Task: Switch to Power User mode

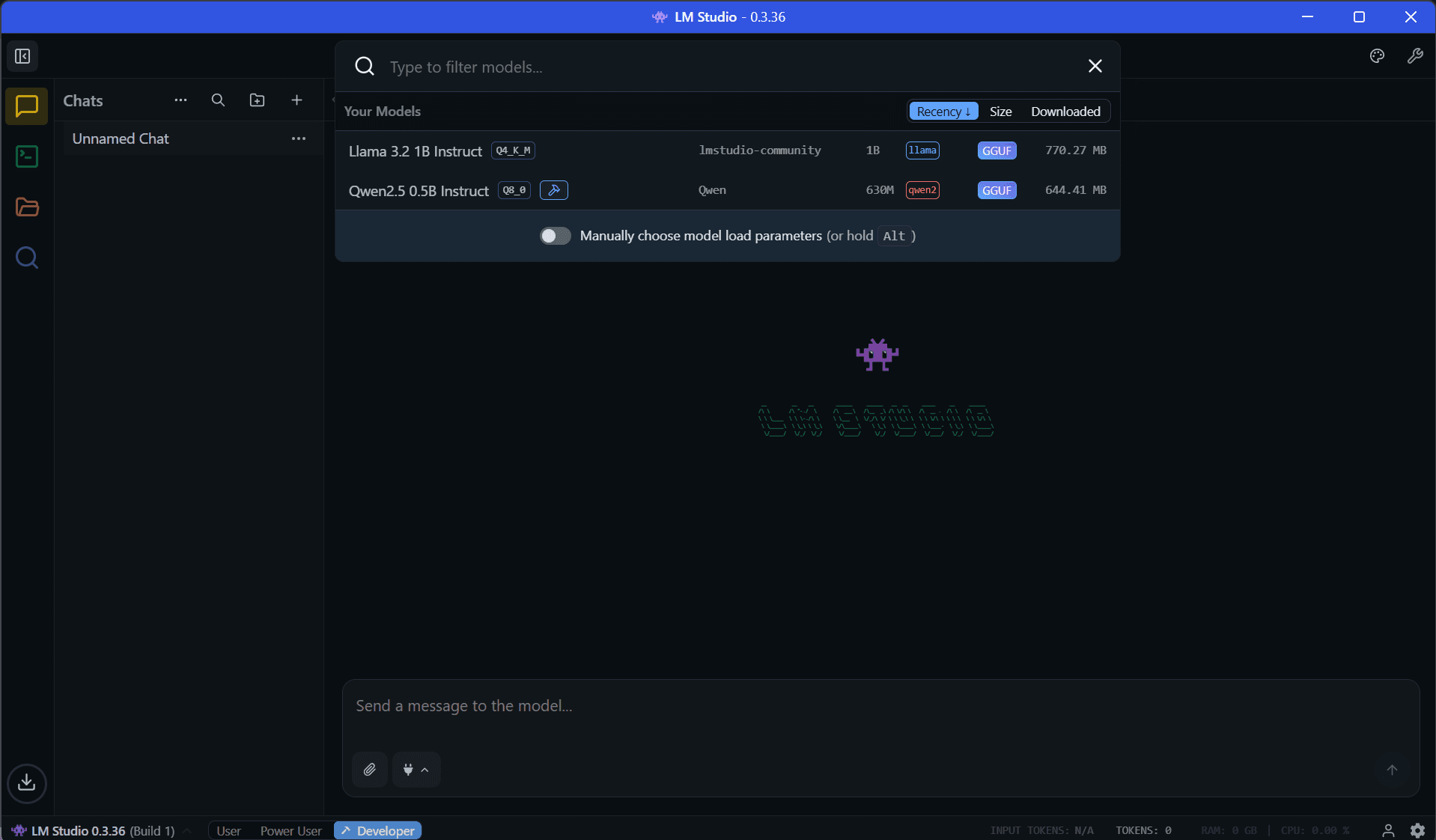Action: (x=290, y=831)
